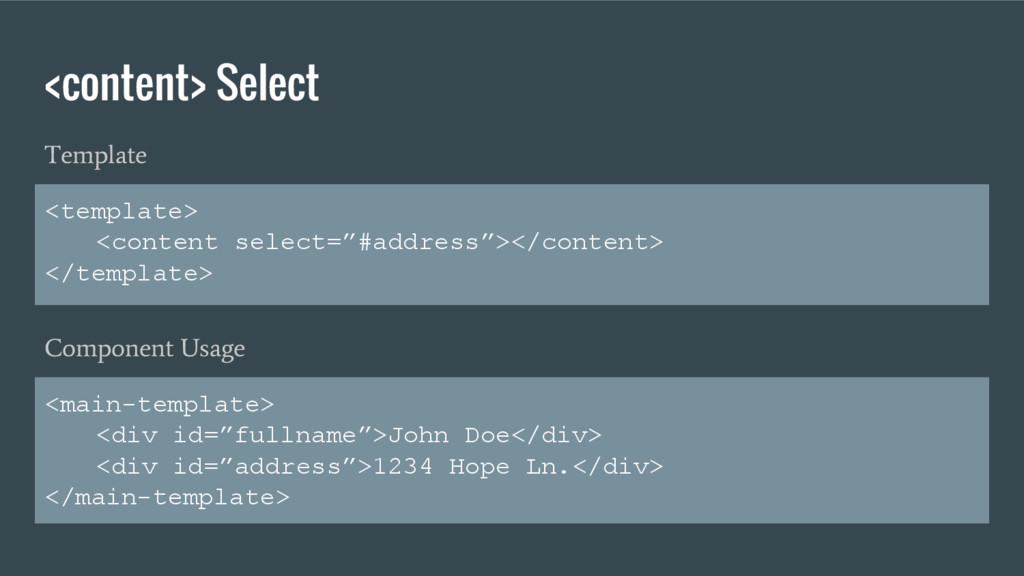Click the word 'Usage' in the heading
This screenshot has height=576, width=1024.
[213, 349]
